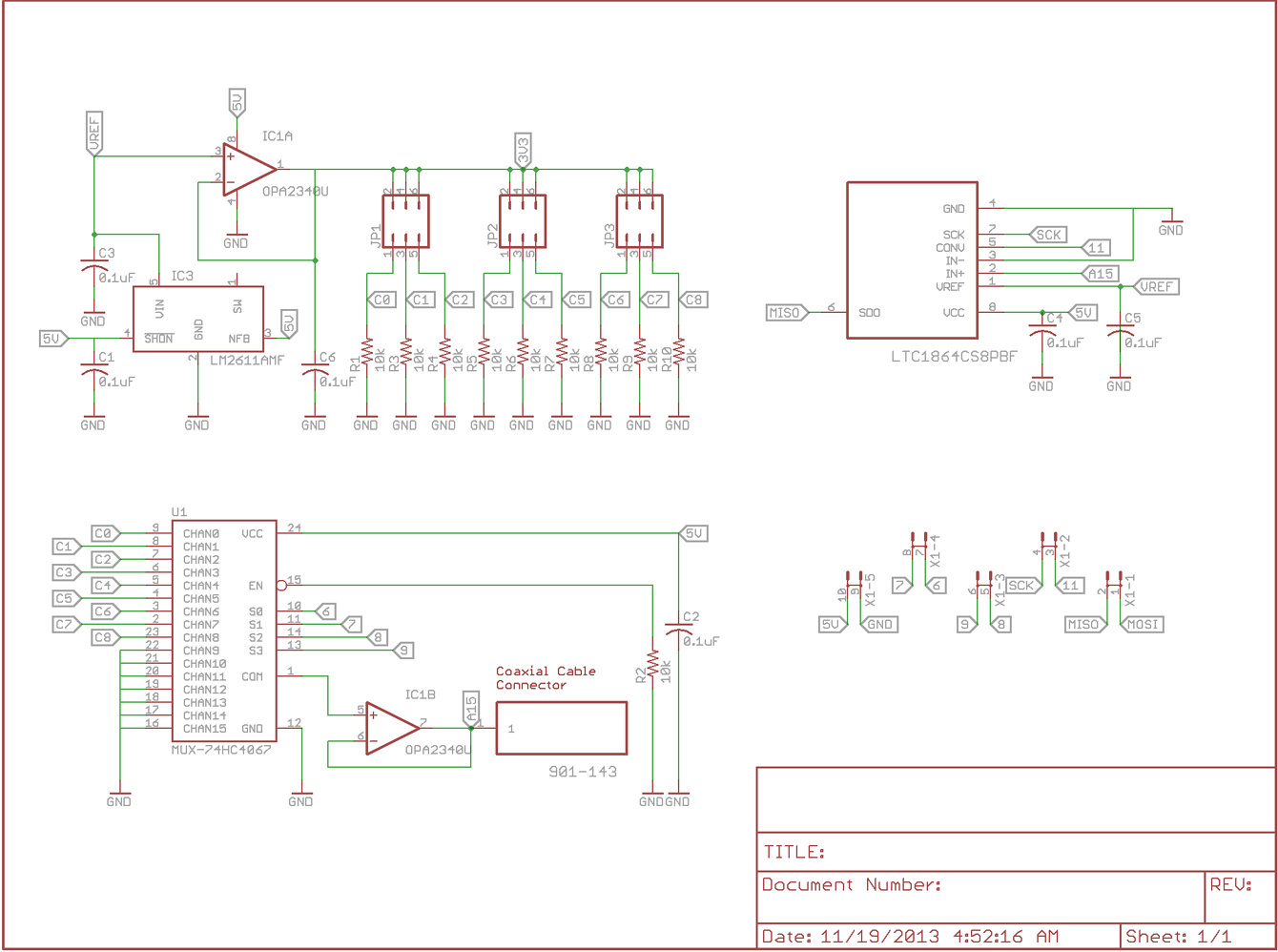Select the VREF net label flag
Viewport: 1278px width, 952px height.
coord(1159,285)
